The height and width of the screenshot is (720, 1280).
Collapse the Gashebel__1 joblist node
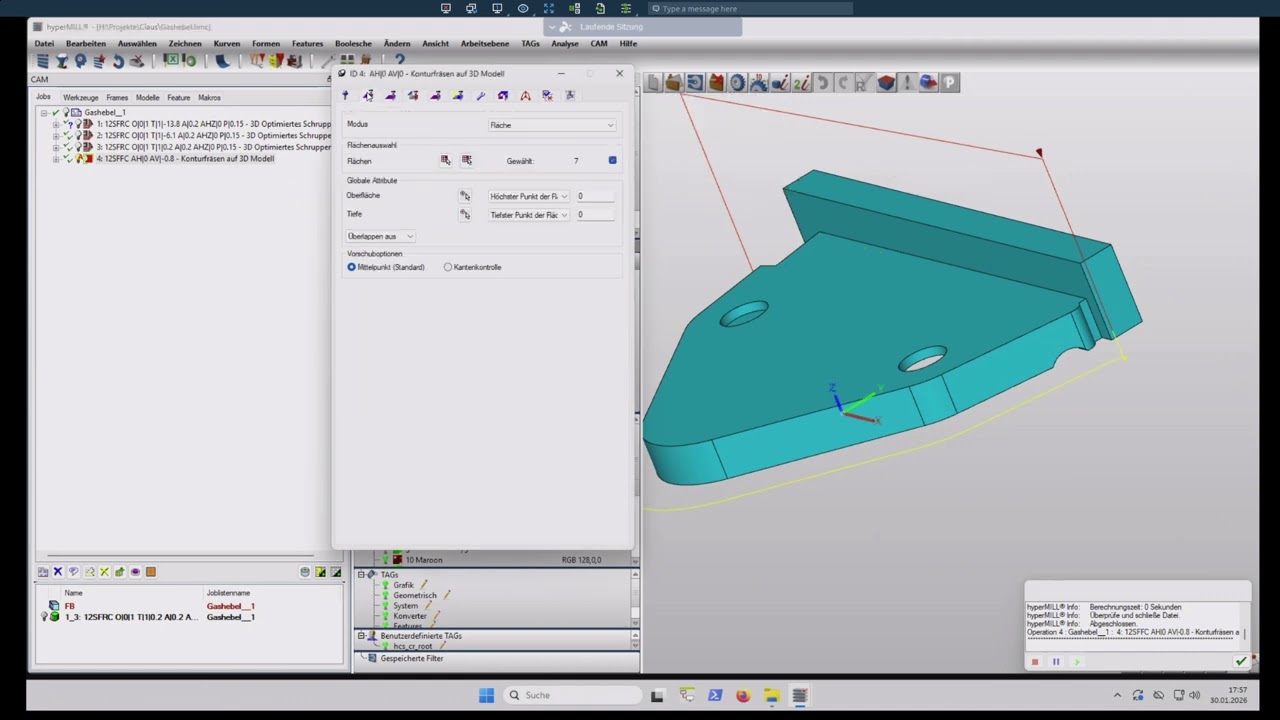click(x=44, y=112)
